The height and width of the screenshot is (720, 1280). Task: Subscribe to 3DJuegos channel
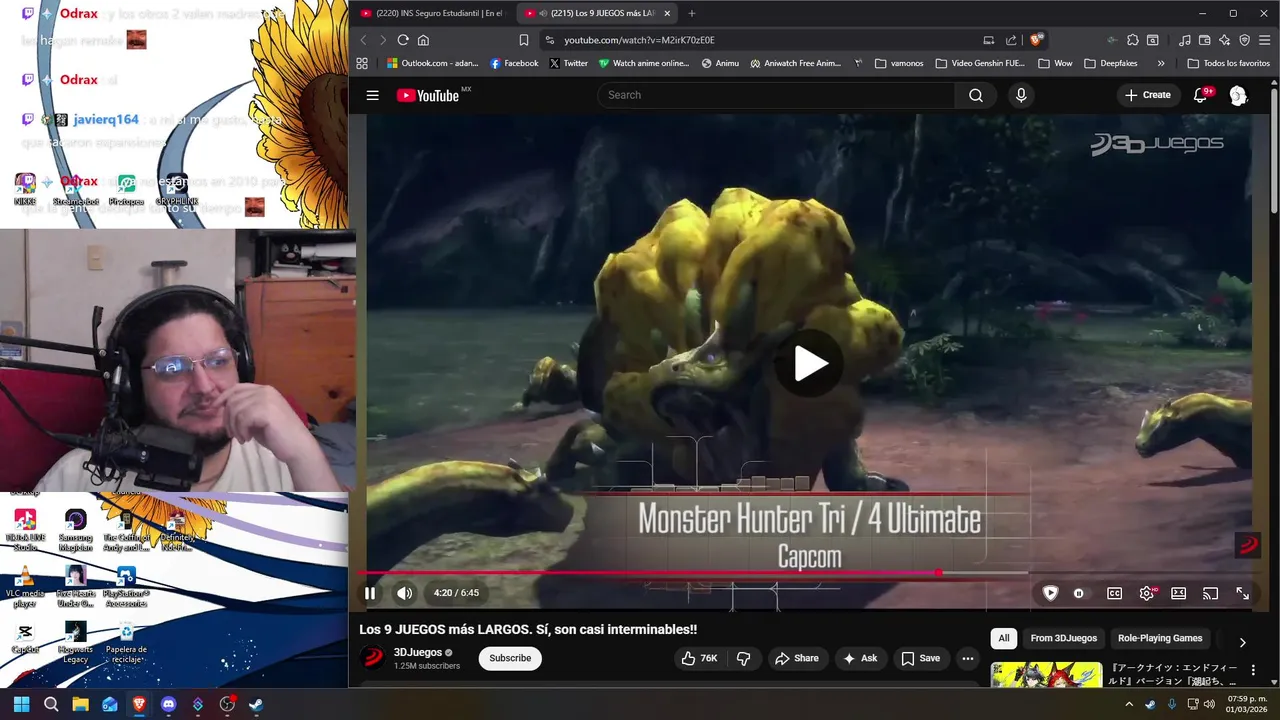point(510,658)
